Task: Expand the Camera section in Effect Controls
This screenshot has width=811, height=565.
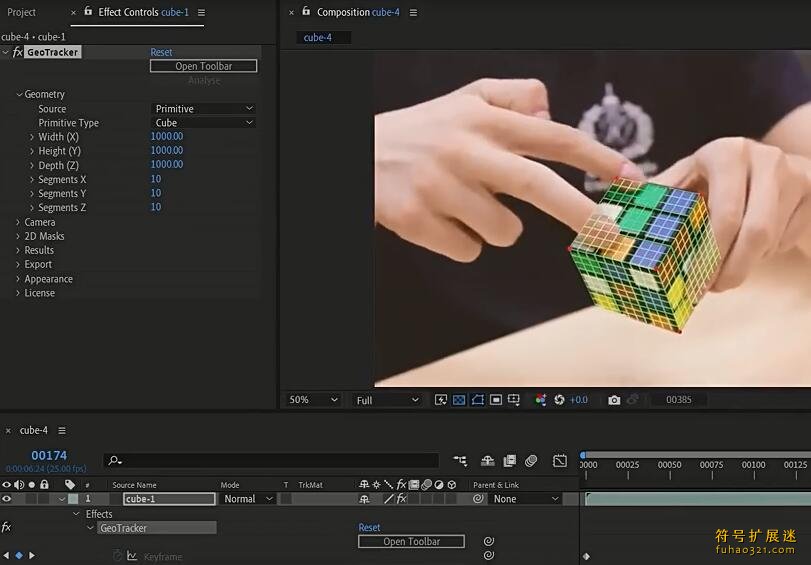Action: click(18, 222)
